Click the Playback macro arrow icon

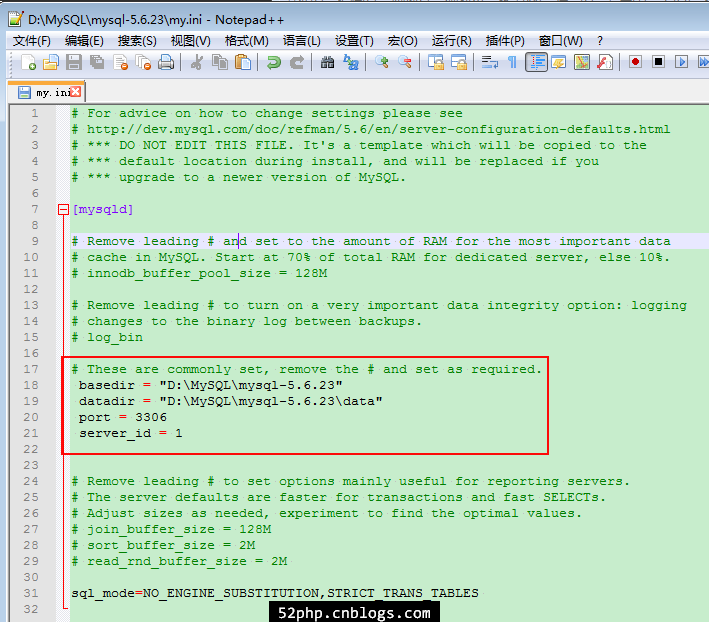[681, 61]
